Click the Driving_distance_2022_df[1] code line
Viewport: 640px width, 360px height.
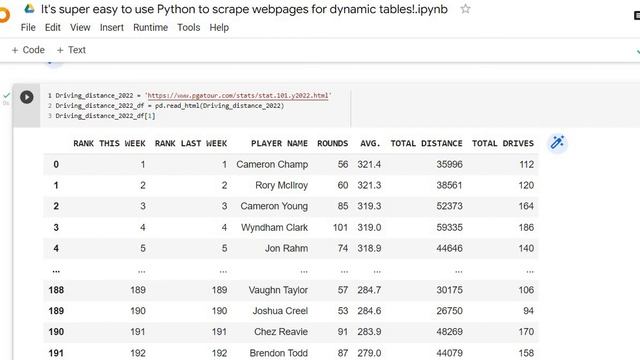pos(105,116)
